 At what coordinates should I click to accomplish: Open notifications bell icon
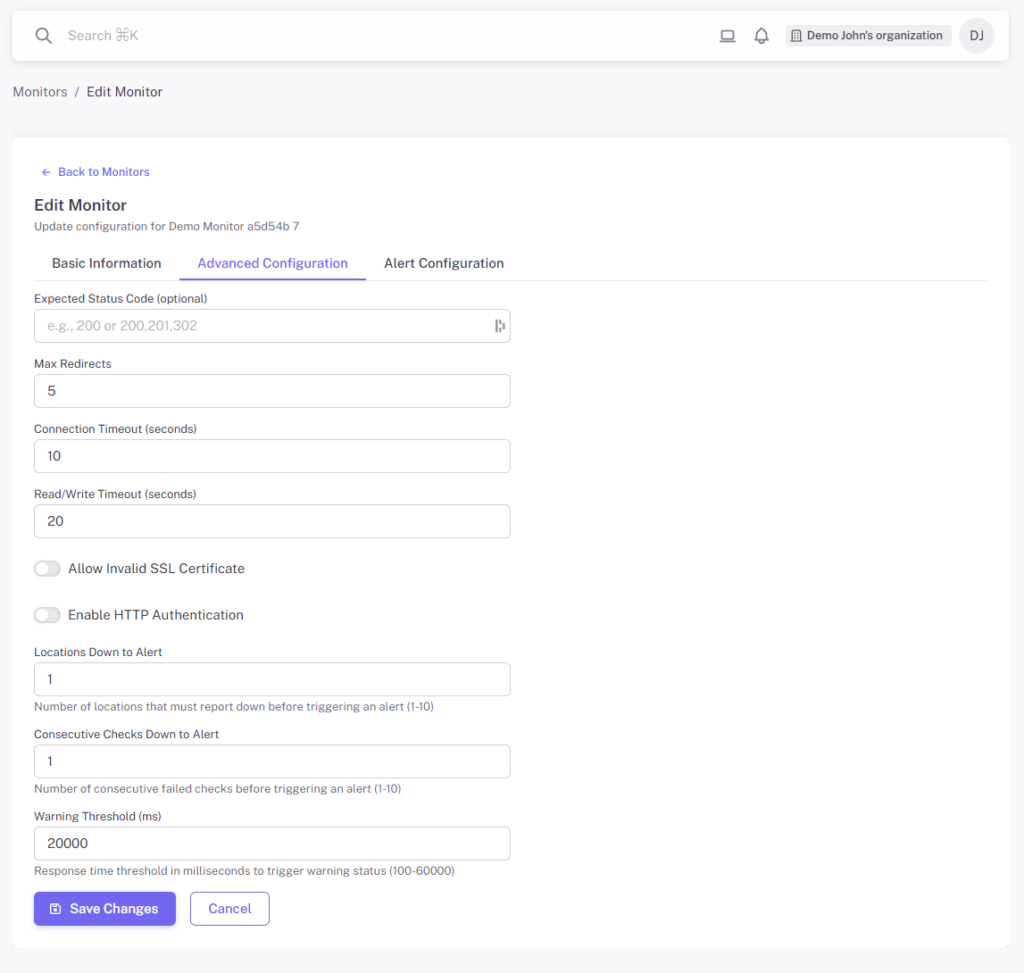point(761,36)
